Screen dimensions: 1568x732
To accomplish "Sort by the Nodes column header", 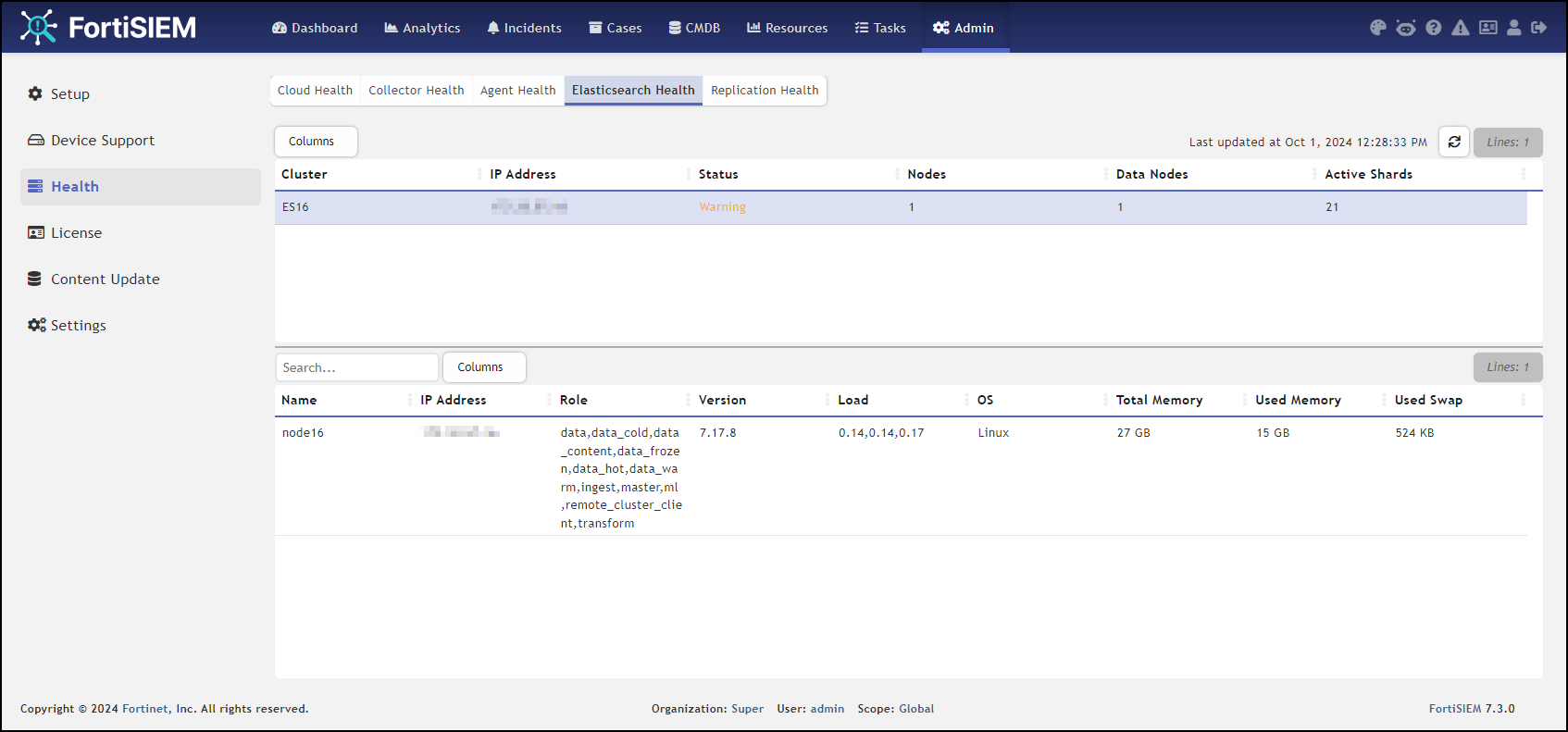I will pos(927,174).
